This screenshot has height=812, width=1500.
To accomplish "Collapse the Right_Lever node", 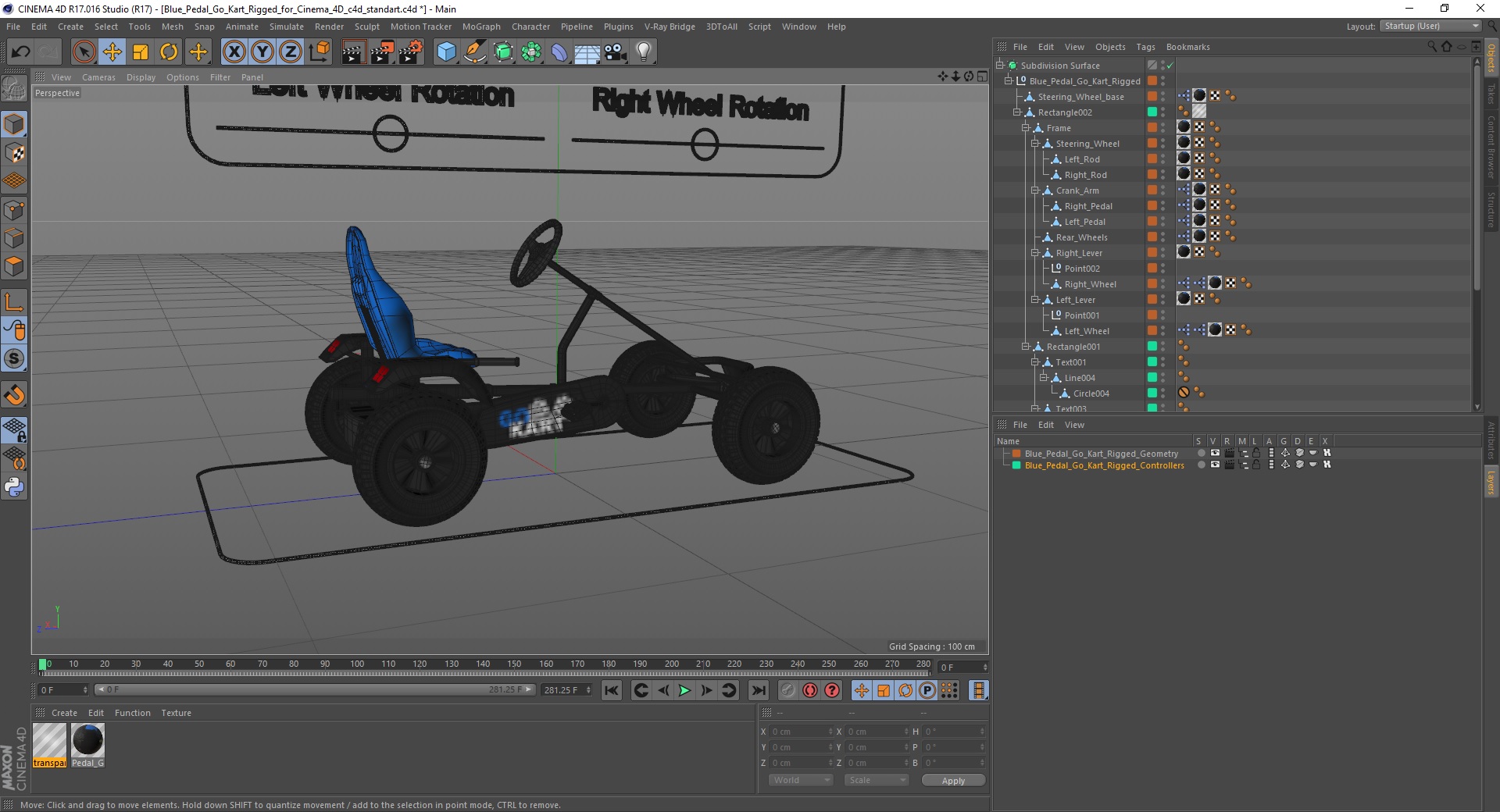I will 1034,253.
